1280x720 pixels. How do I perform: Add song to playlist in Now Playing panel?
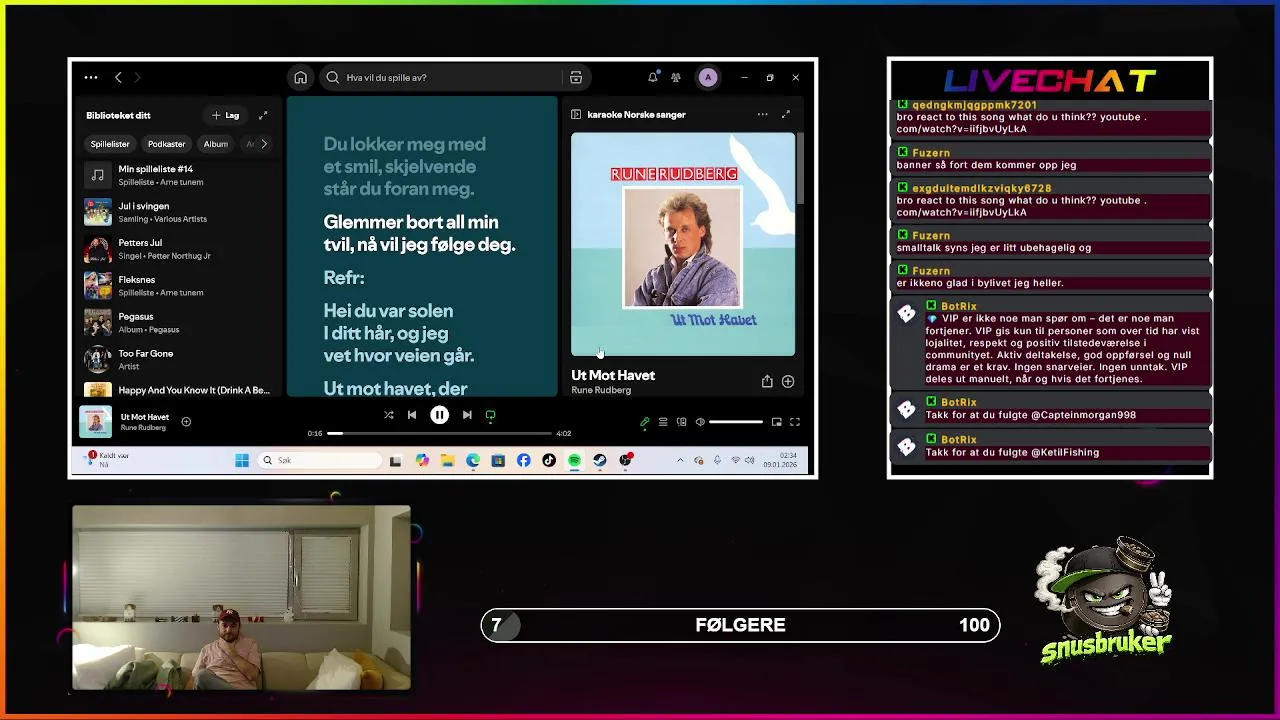coord(788,381)
